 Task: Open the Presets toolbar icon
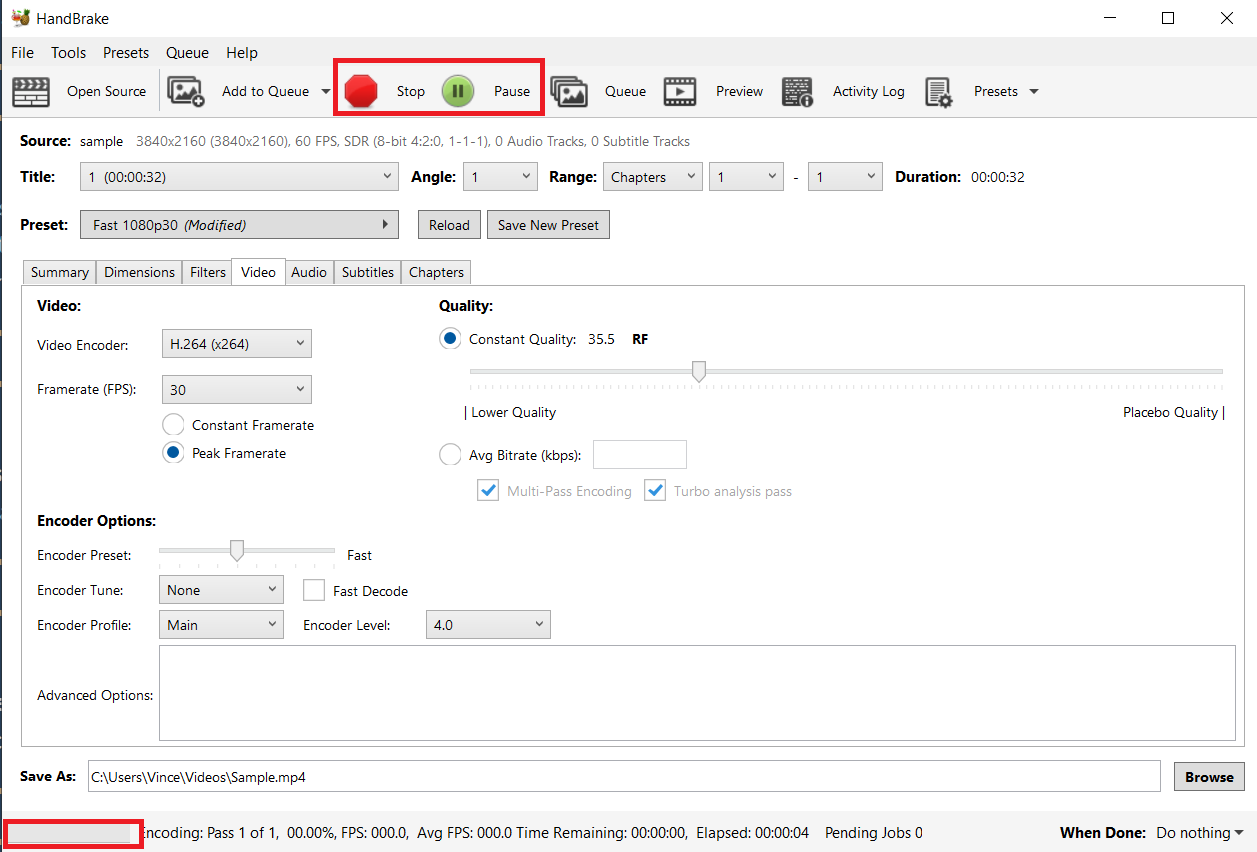click(x=939, y=91)
